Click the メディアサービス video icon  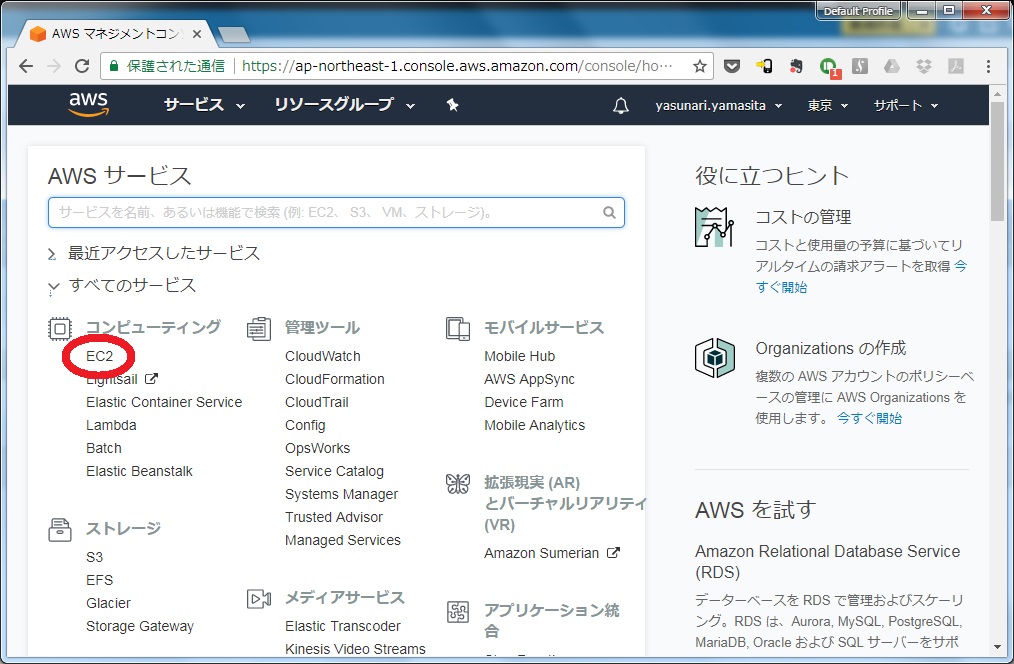259,599
